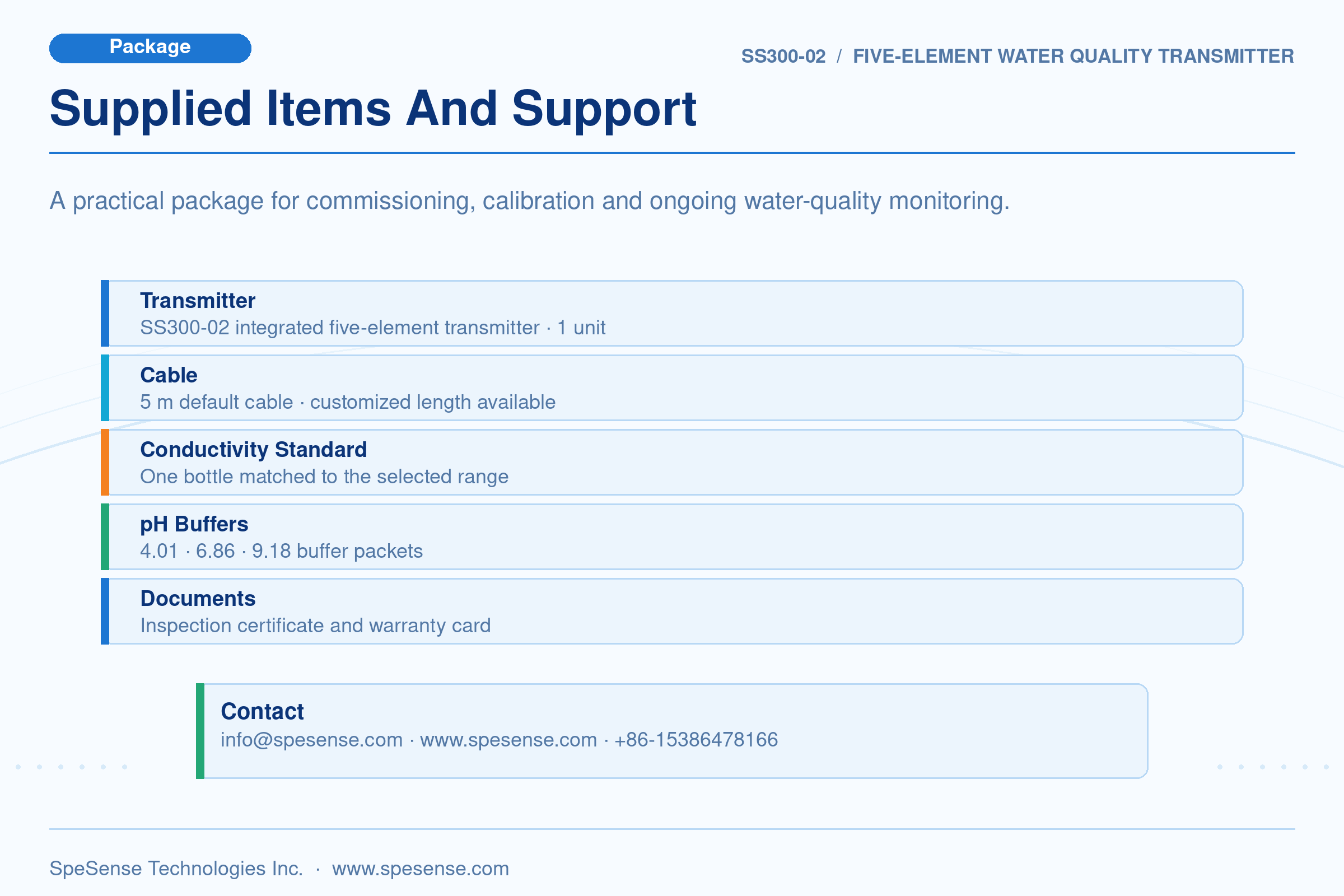
Task: Click Five-Element Water Quality Transmitter header text
Action: [1074, 56]
